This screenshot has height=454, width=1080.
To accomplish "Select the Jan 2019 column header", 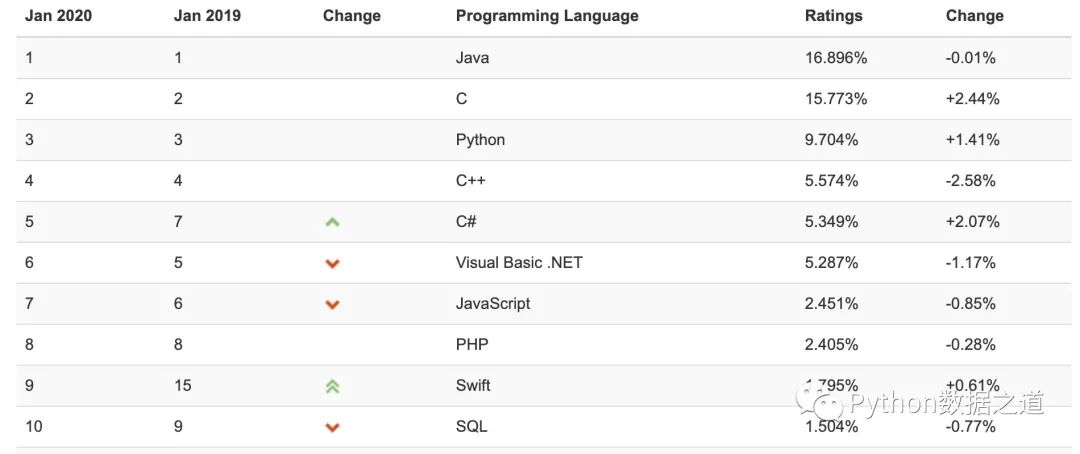I will pyautogui.click(x=207, y=16).
